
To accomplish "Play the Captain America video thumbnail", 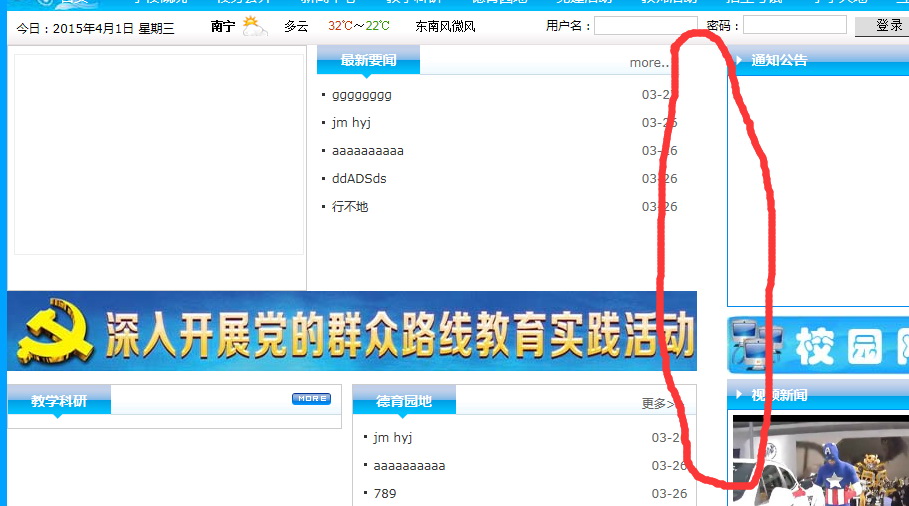I will coord(820,461).
